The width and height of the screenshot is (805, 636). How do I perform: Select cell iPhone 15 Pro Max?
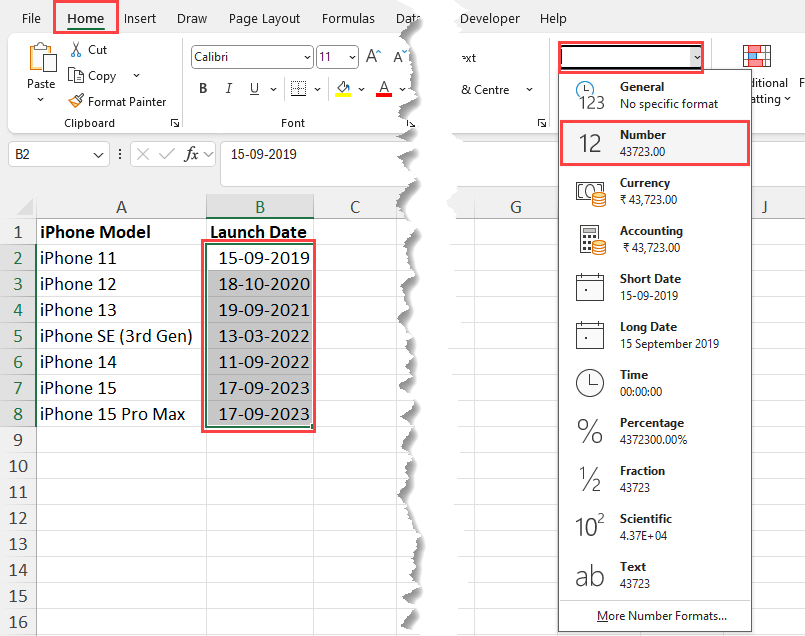121,414
